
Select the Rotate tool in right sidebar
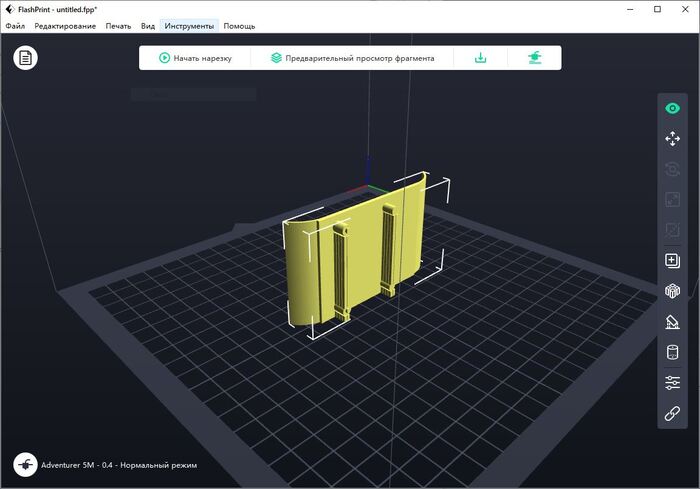(x=672, y=169)
